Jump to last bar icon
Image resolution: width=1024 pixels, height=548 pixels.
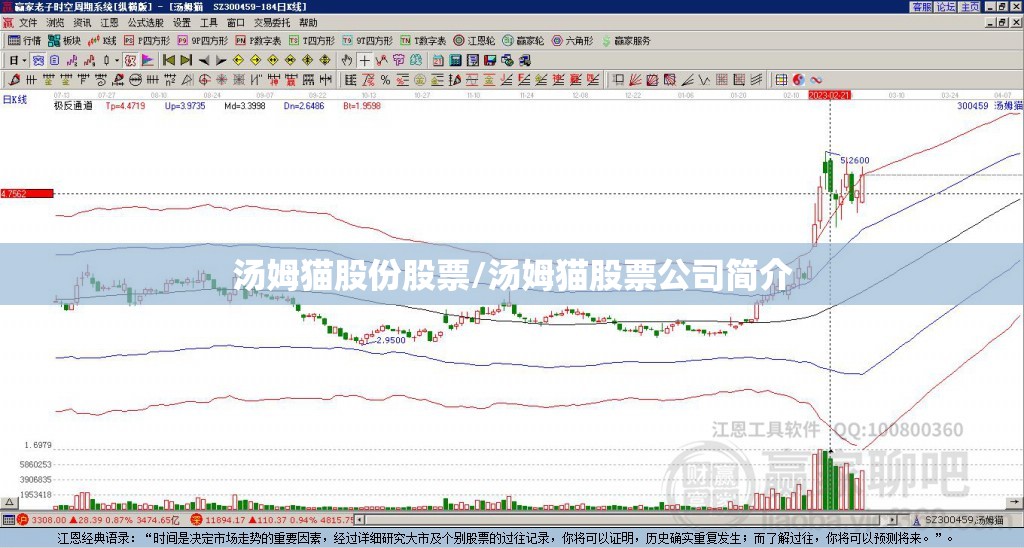pyautogui.click(x=186, y=61)
